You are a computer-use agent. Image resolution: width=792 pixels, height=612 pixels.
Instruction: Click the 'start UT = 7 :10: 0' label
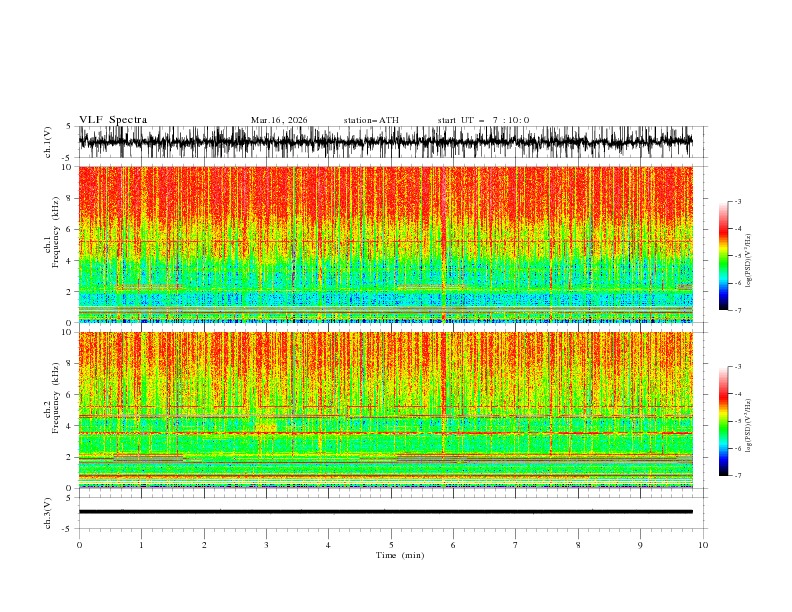coord(483,120)
